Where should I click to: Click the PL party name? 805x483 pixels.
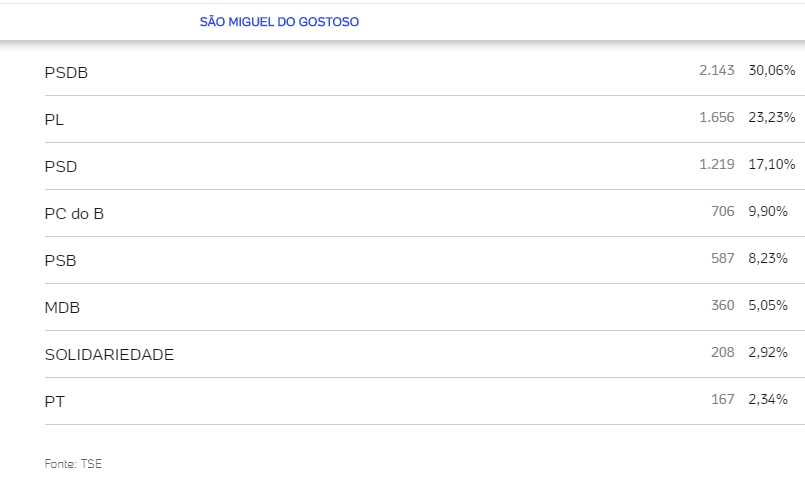(55, 120)
